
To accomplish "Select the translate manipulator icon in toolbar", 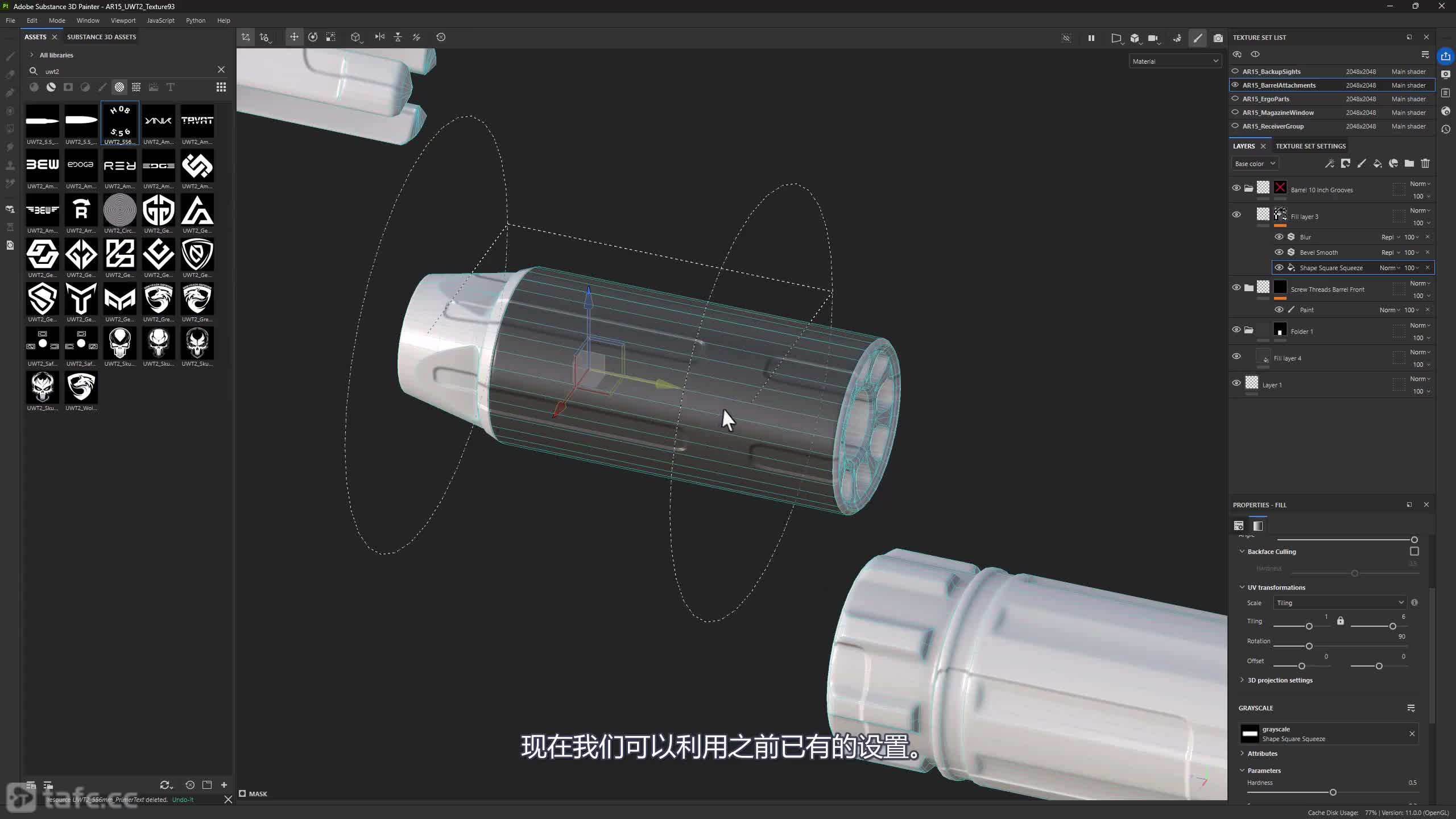I will (x=294, y=37).
